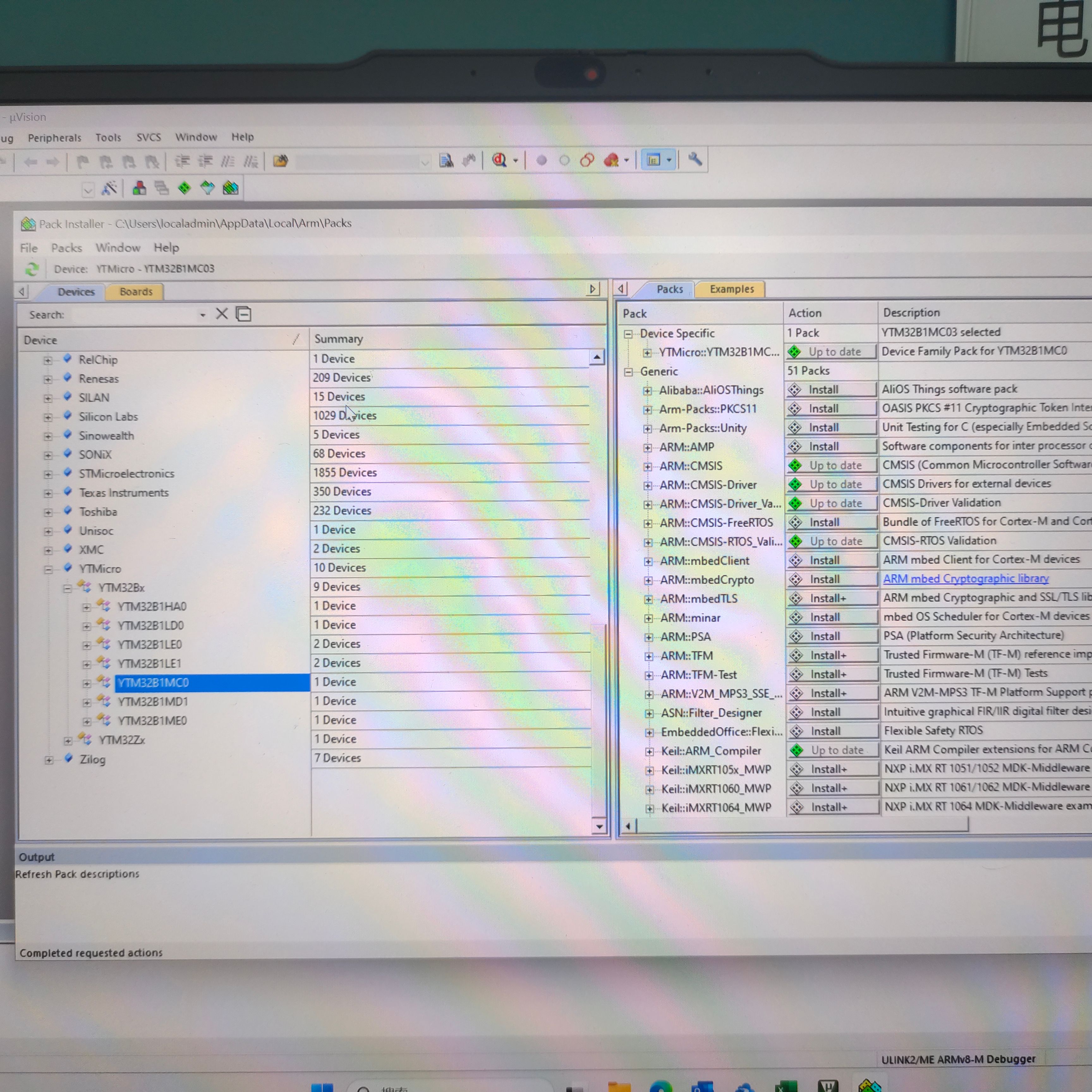
Task: Click the green refresh packs icon
Action: 32,269
